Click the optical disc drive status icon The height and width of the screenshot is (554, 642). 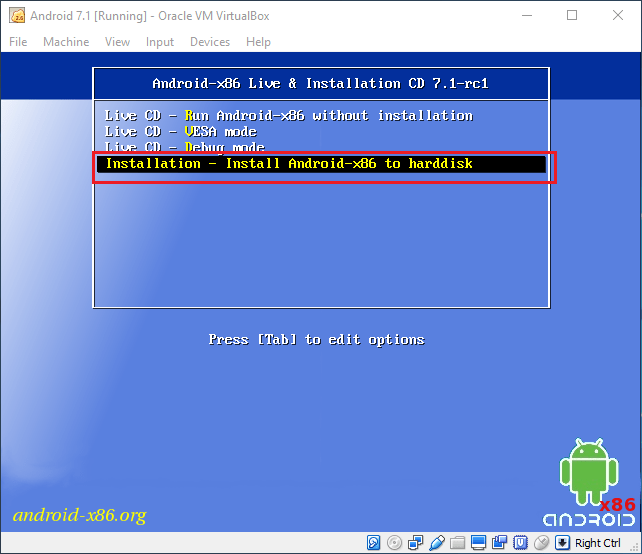394,543
